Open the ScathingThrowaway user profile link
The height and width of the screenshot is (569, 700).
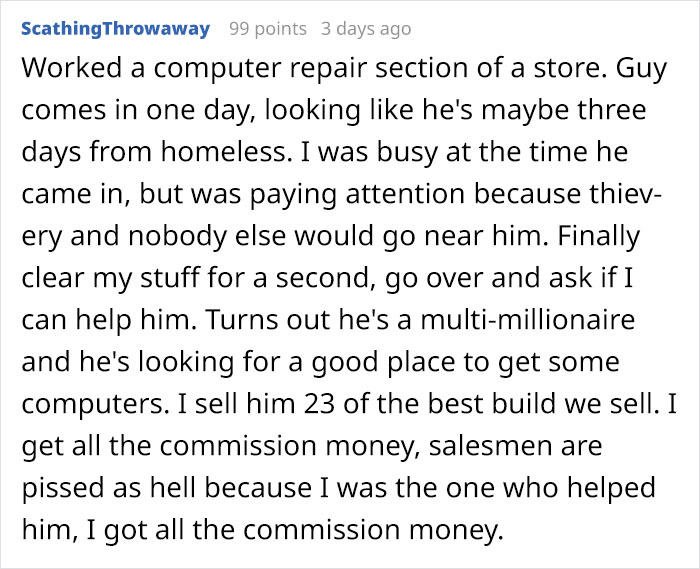(115, 29)
